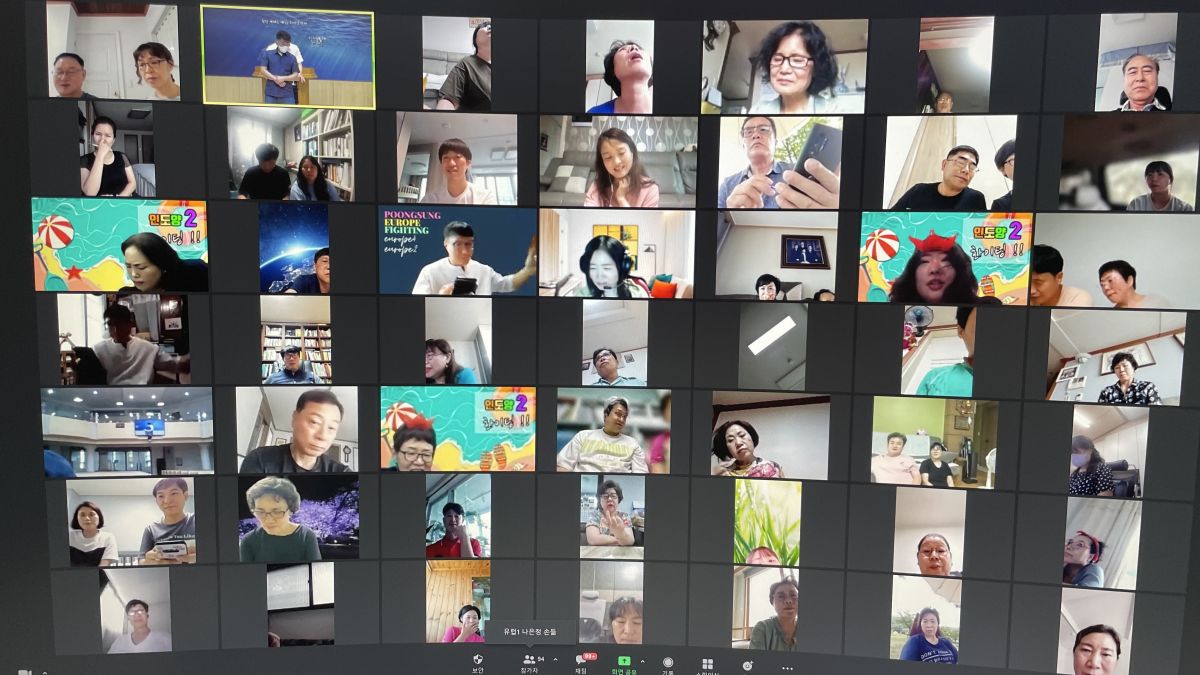Select the POONGSUNG EUROPE FIGHTING video tile

tap(457, 251)
